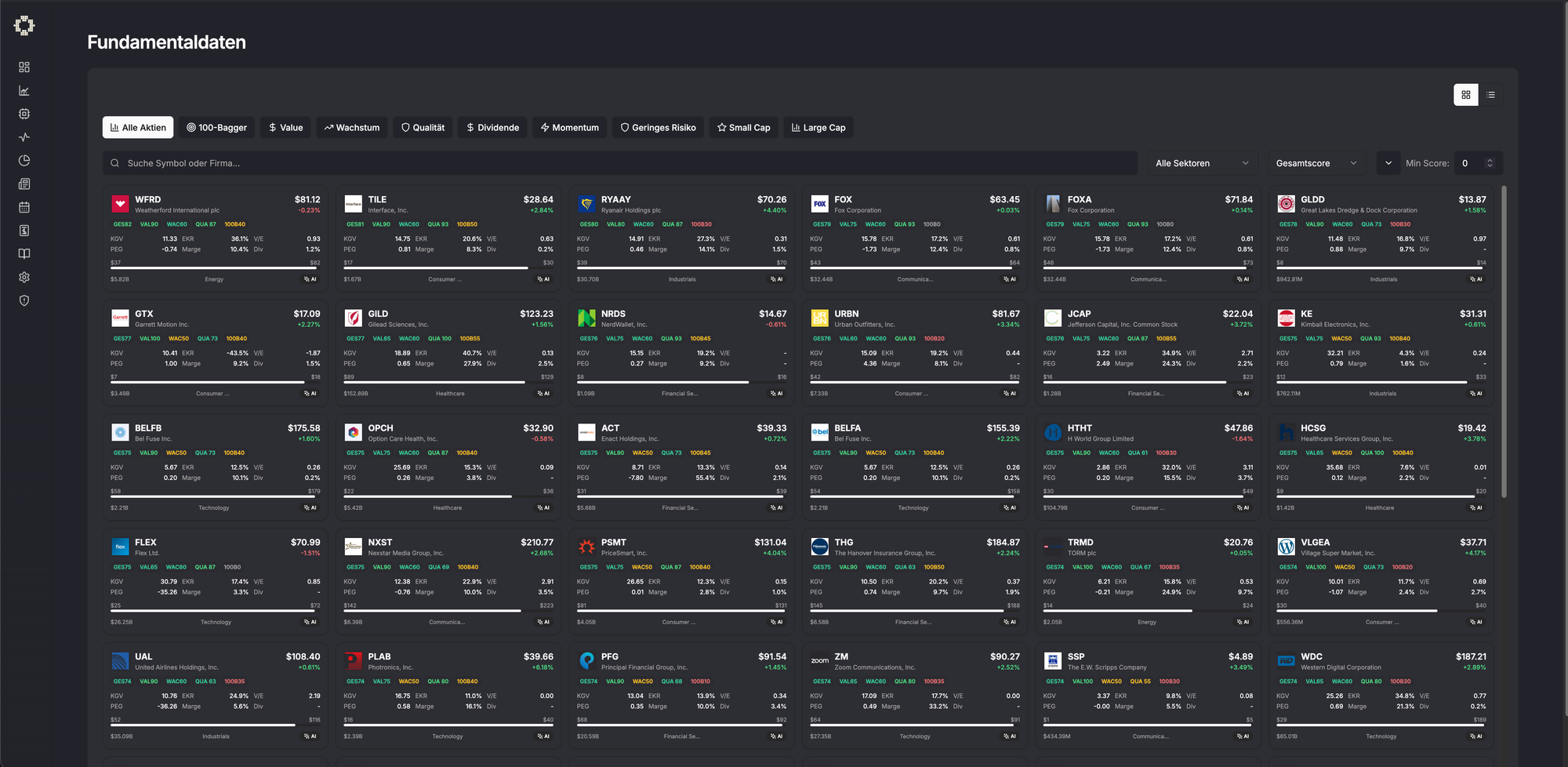The height and width of the screenshot is (767, 1568).
Task: Select the 100-Bagger filter tab
Action: (x=216, y=128)
